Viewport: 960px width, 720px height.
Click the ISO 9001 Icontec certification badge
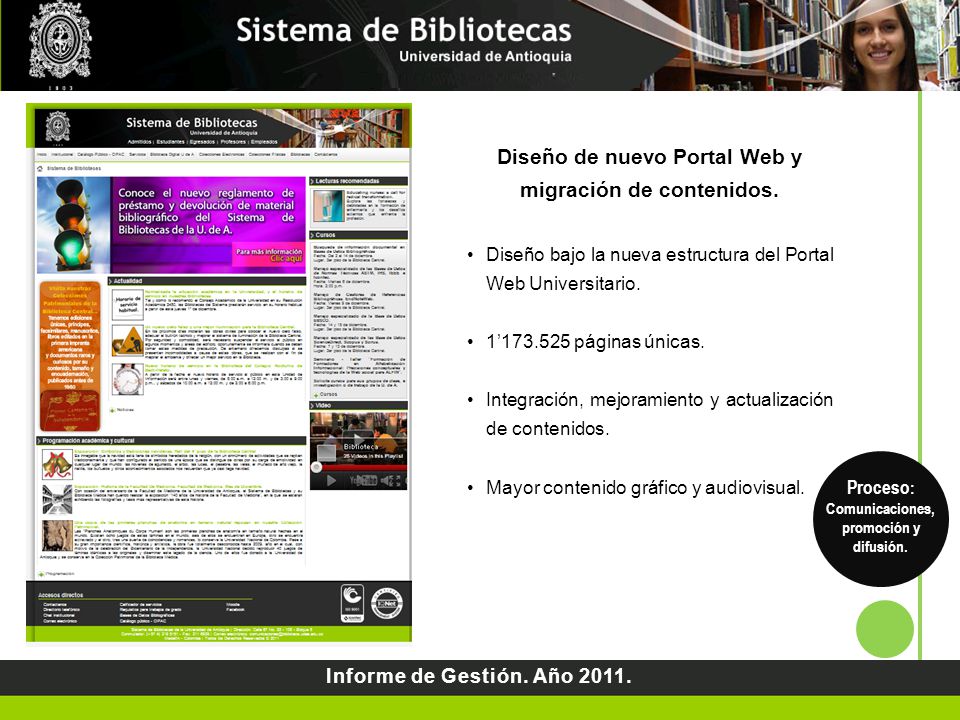pos(352,603)
